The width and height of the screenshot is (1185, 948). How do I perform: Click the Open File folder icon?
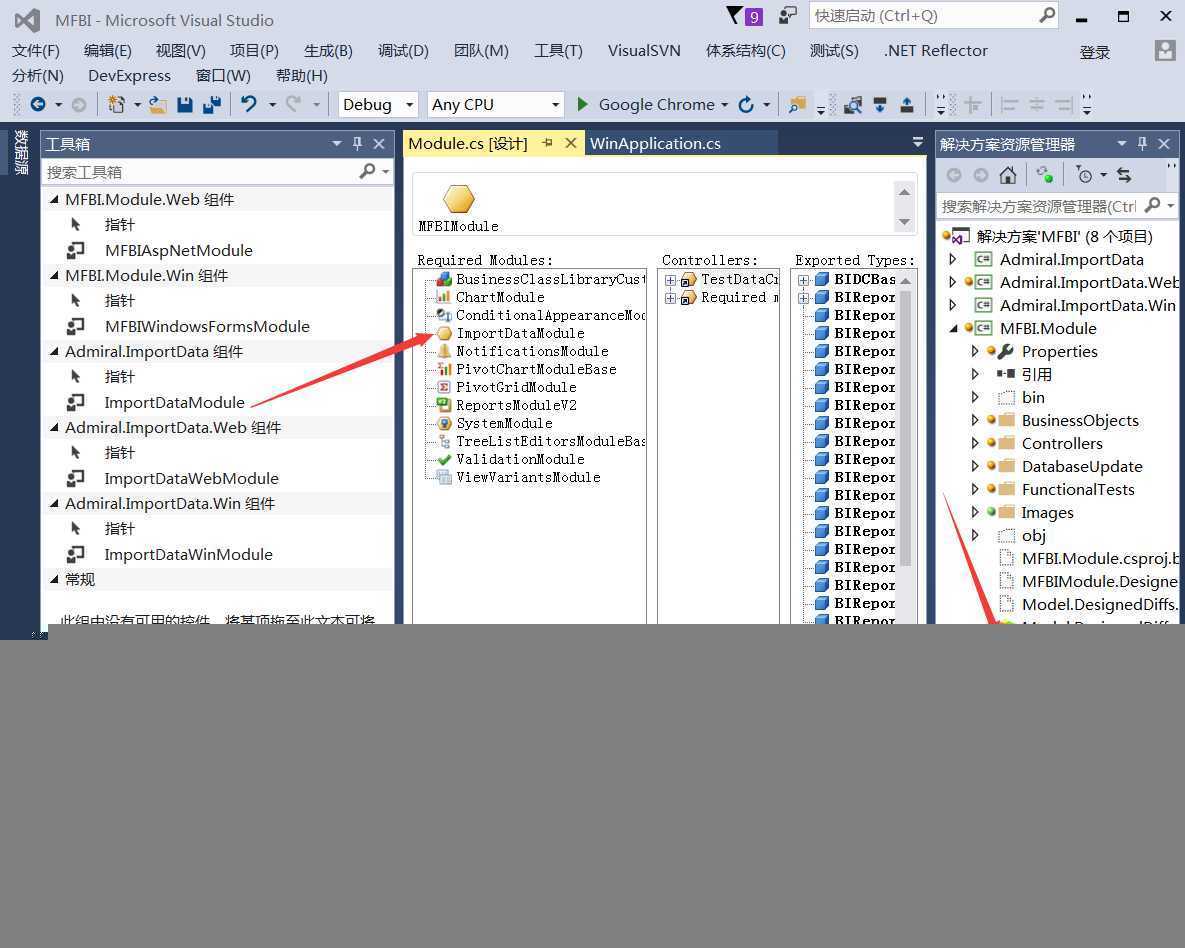tap(157, 104)
